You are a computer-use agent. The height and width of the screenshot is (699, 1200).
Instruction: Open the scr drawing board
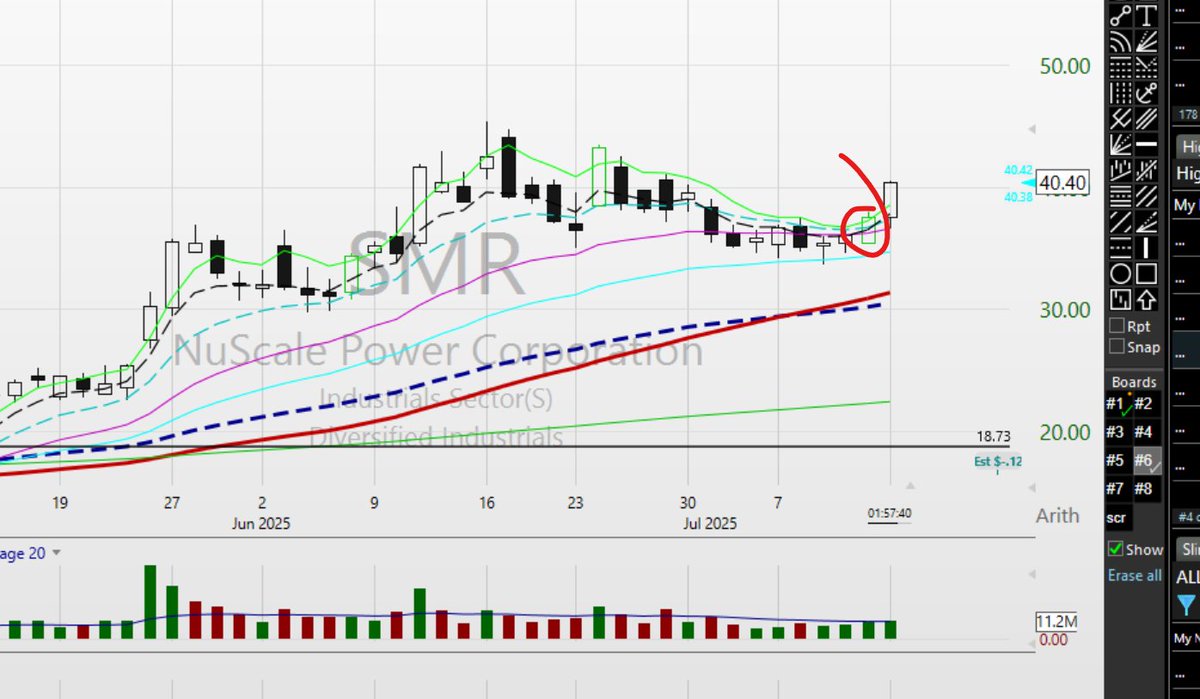(1117, 518)
